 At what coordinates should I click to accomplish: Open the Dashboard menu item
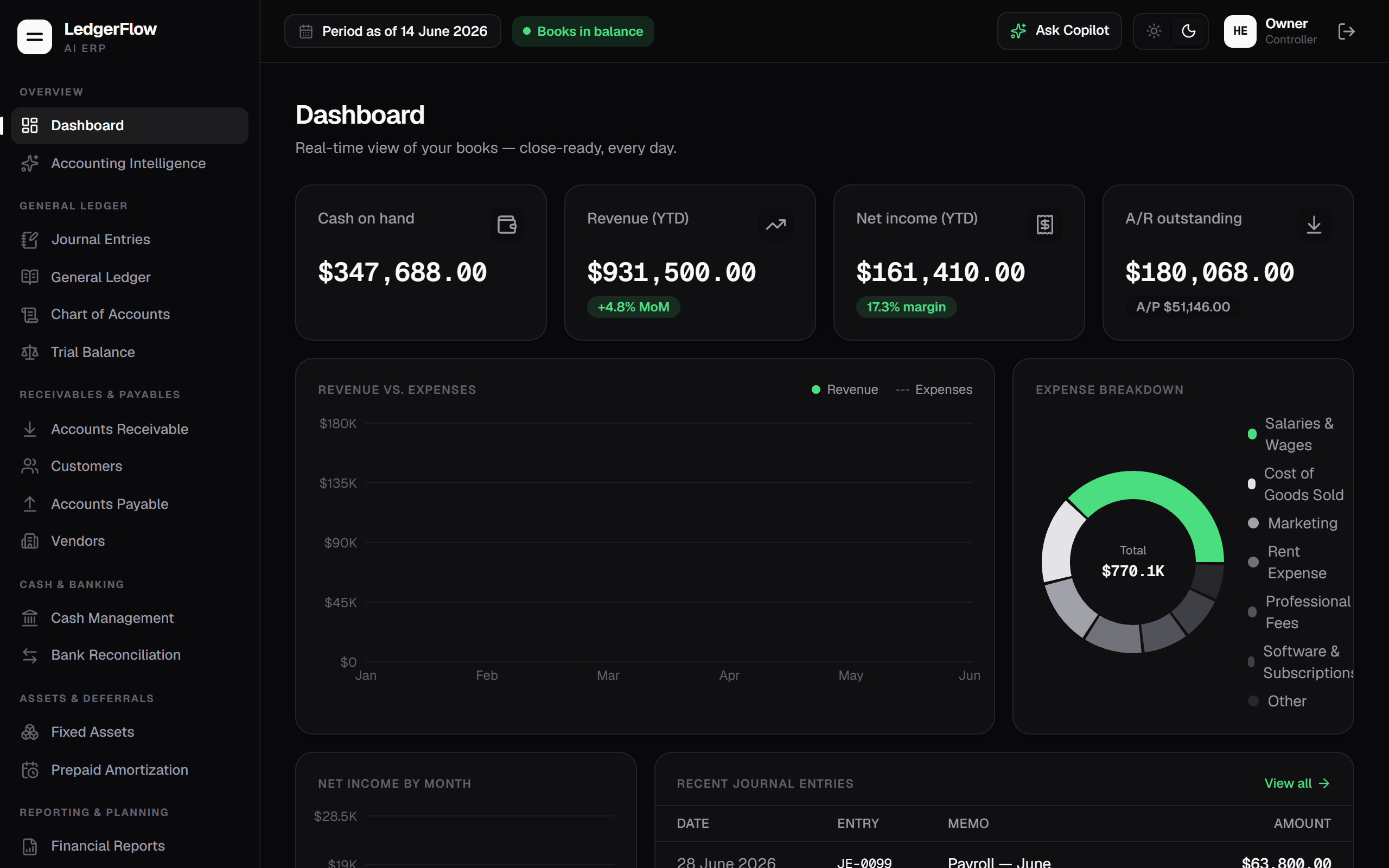130,125
